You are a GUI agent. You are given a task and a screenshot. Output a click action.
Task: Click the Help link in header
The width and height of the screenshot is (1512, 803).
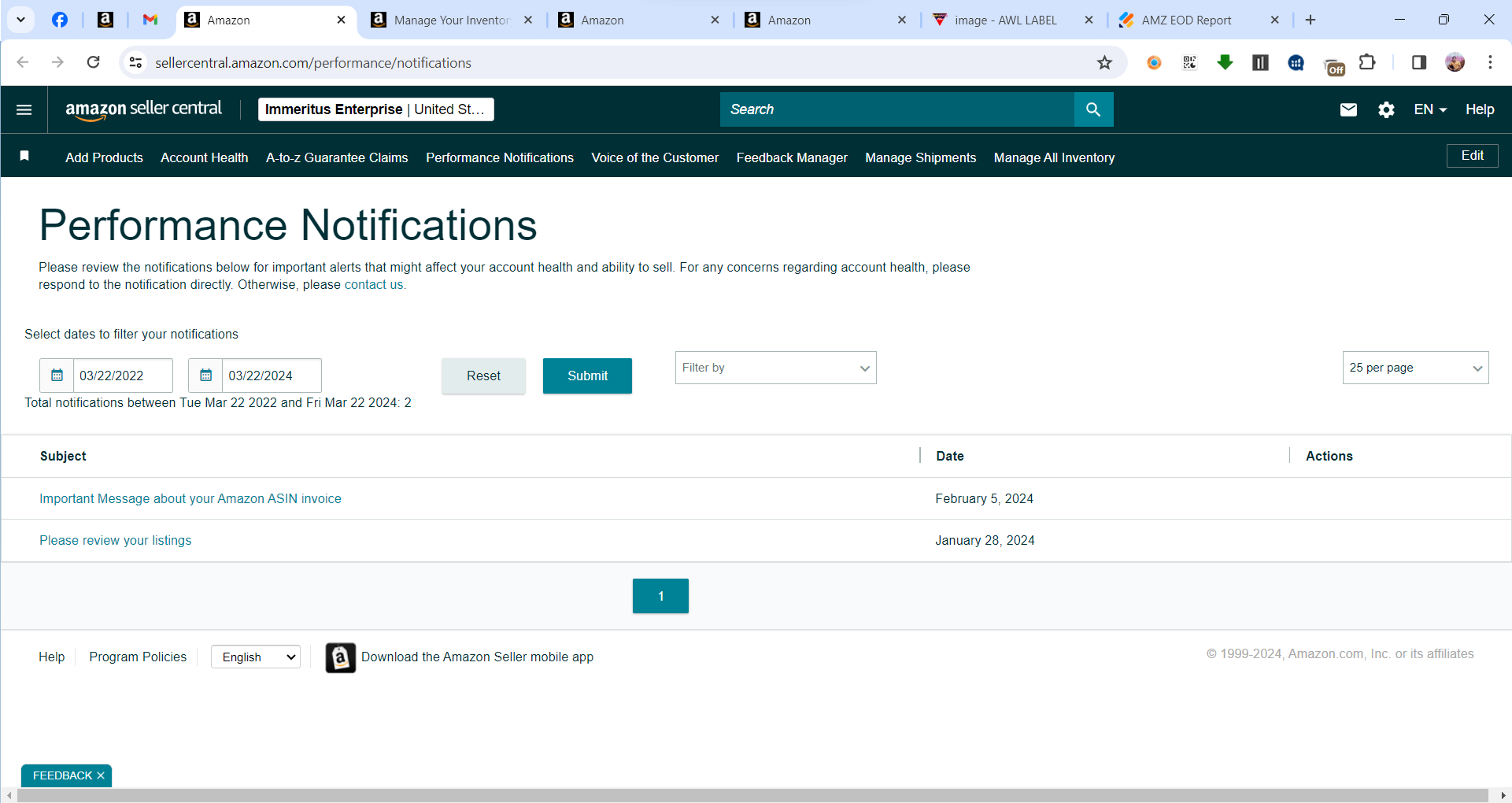click(1480, 109)
